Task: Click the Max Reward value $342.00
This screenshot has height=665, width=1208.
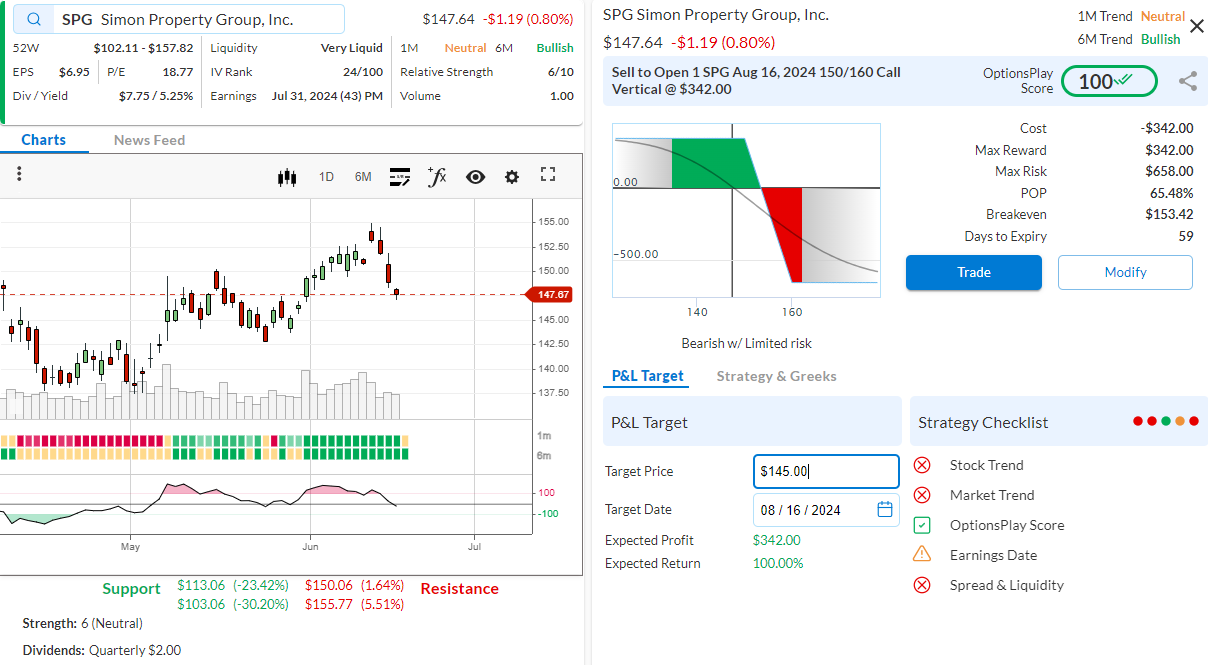Action: coord(1169,150)
